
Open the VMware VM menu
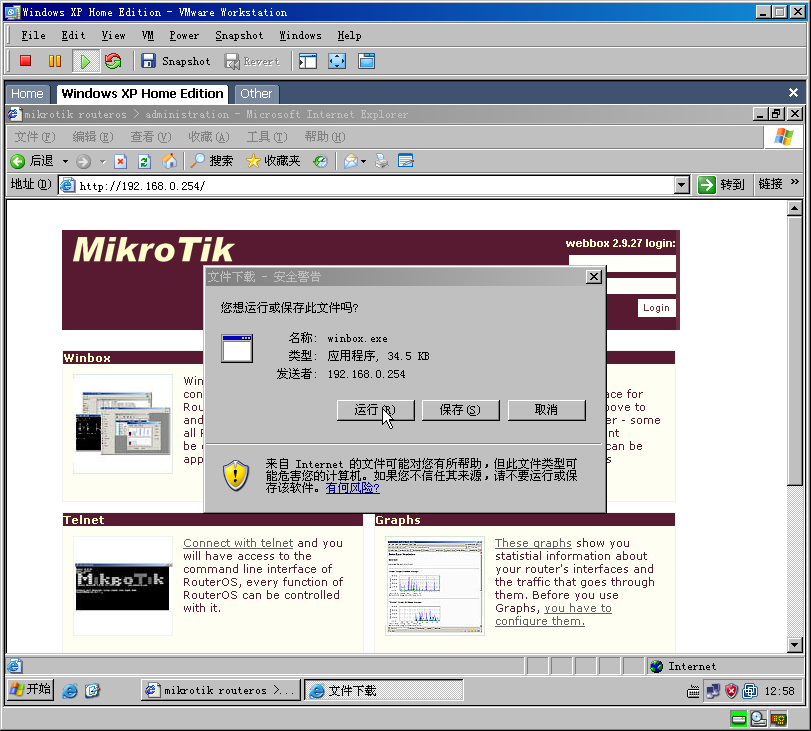(x=147, y=35)
